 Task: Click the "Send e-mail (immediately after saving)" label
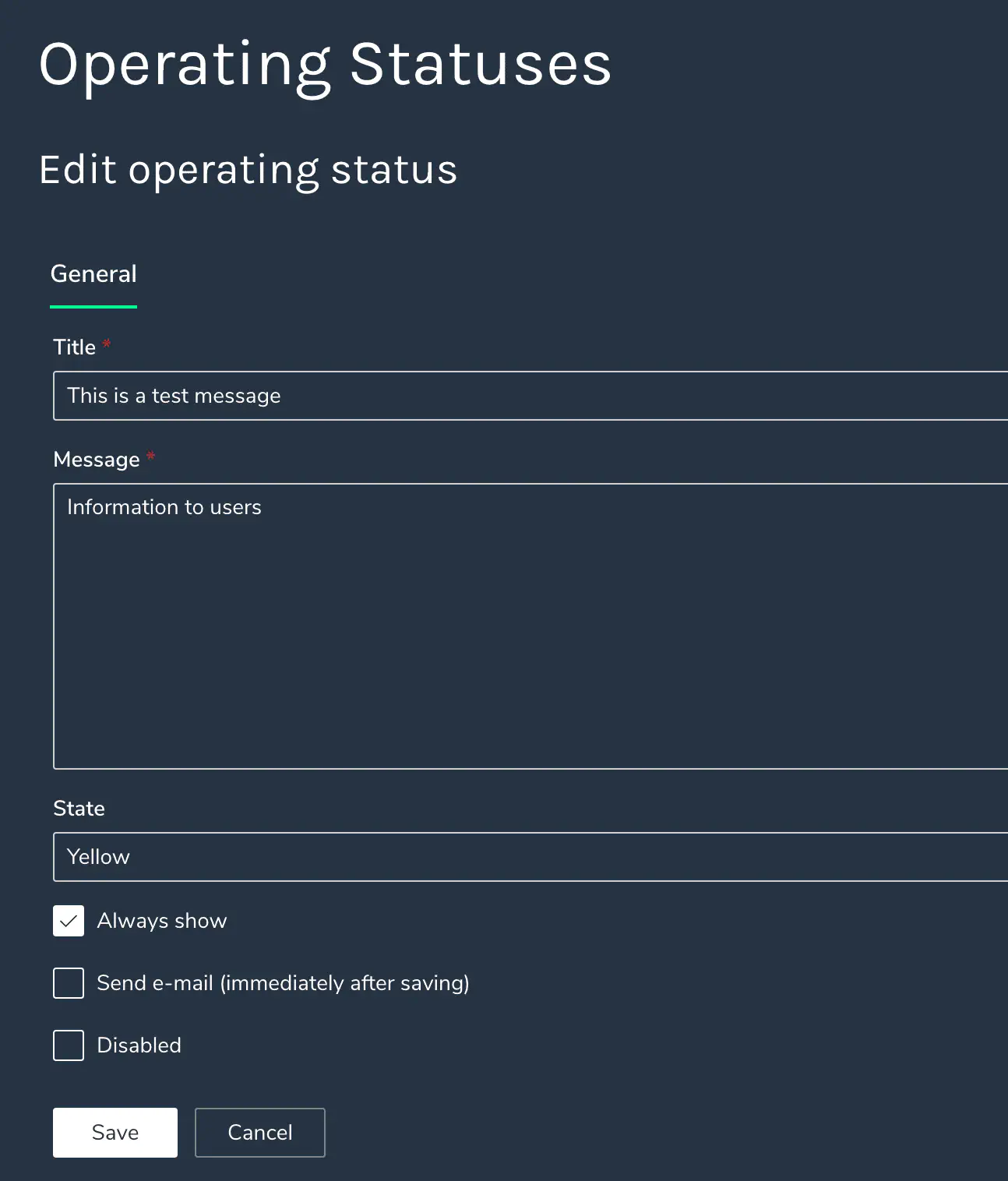click(x=283, y=983)
